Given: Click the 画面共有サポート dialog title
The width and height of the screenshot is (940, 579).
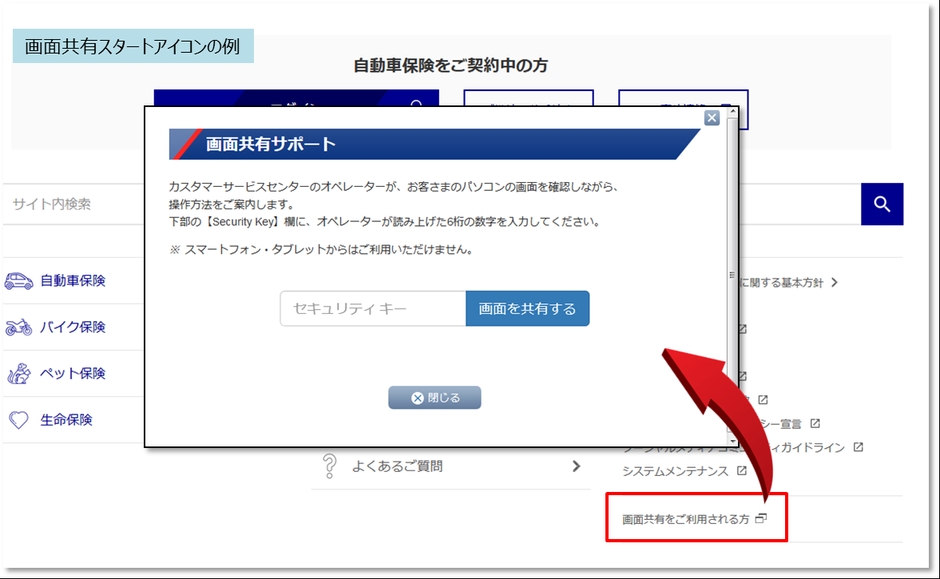Looking at the screenshot, I should (x=270, y=144).
